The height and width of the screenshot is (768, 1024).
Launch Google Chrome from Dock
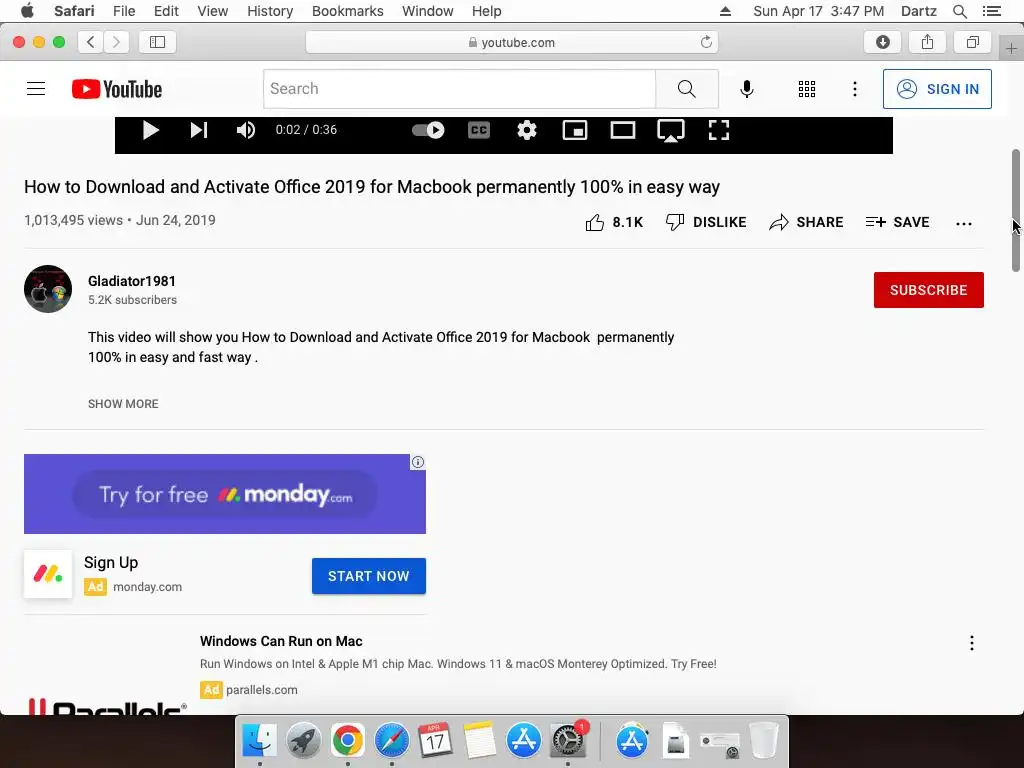[x=347, y=741]
